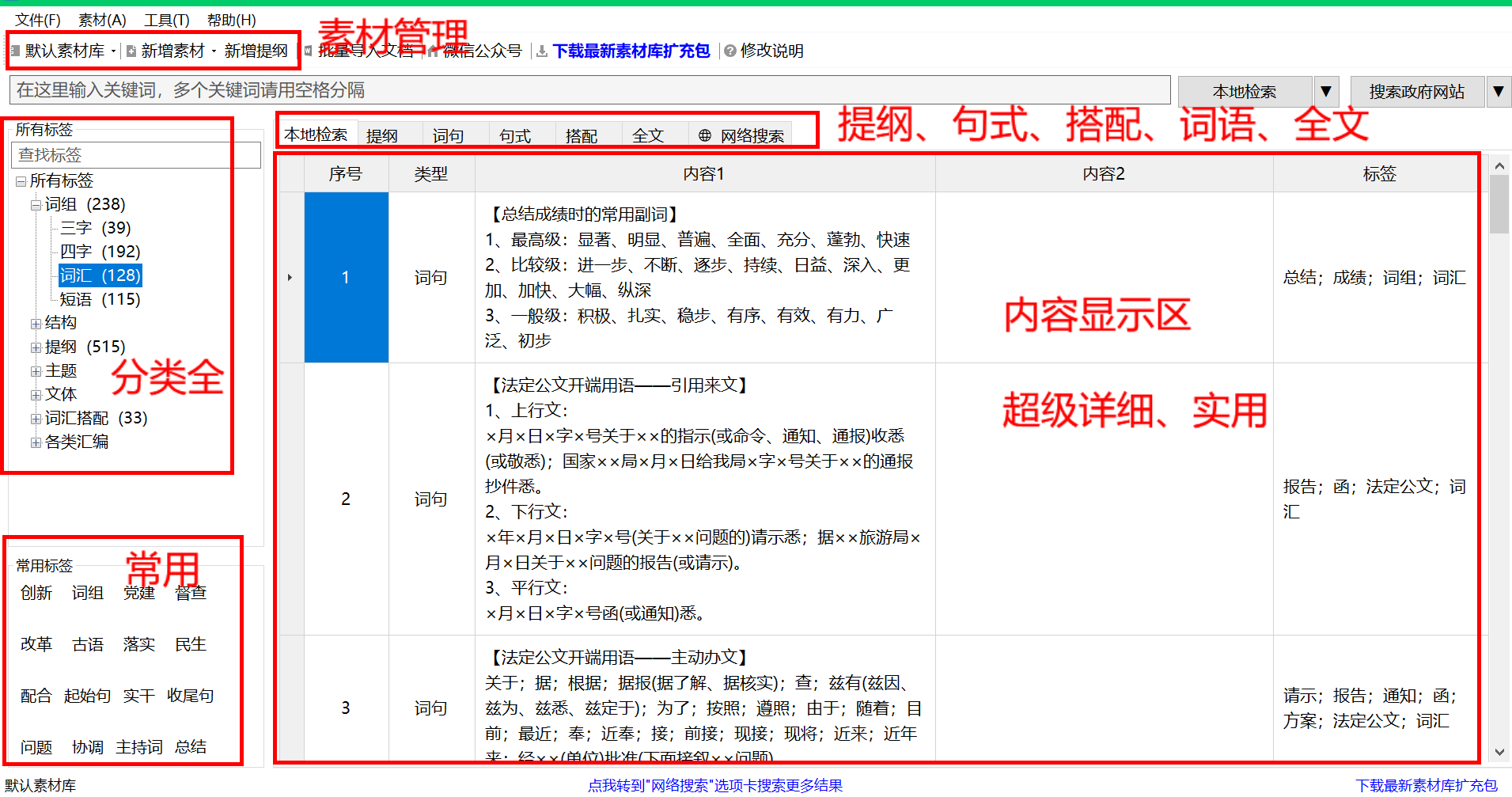Click the 批量导入文档 Word icon
The width and height of the screenshot is (1512, 797).
[x=308, y=51]
